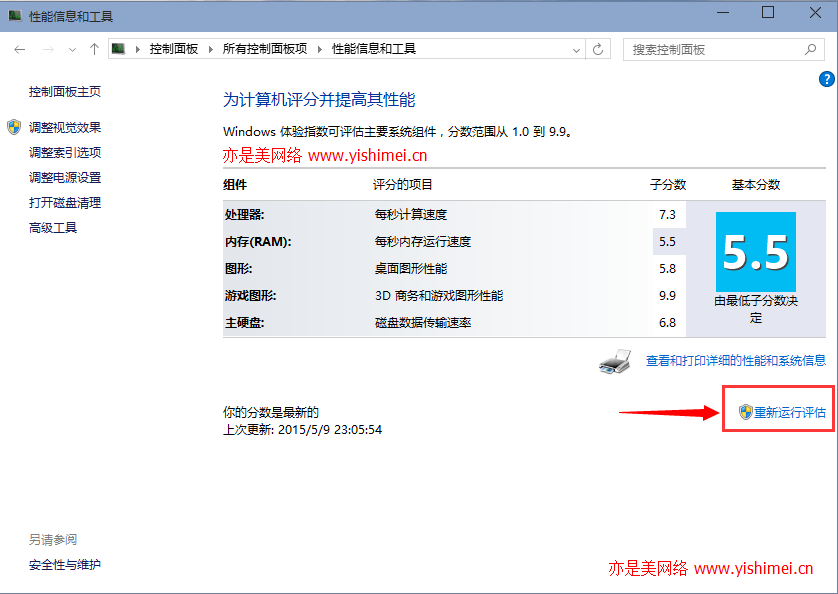Open the address bar history dropdown
Image resolution: width=838 pixels, height=594 pixels.
point(576,50)
